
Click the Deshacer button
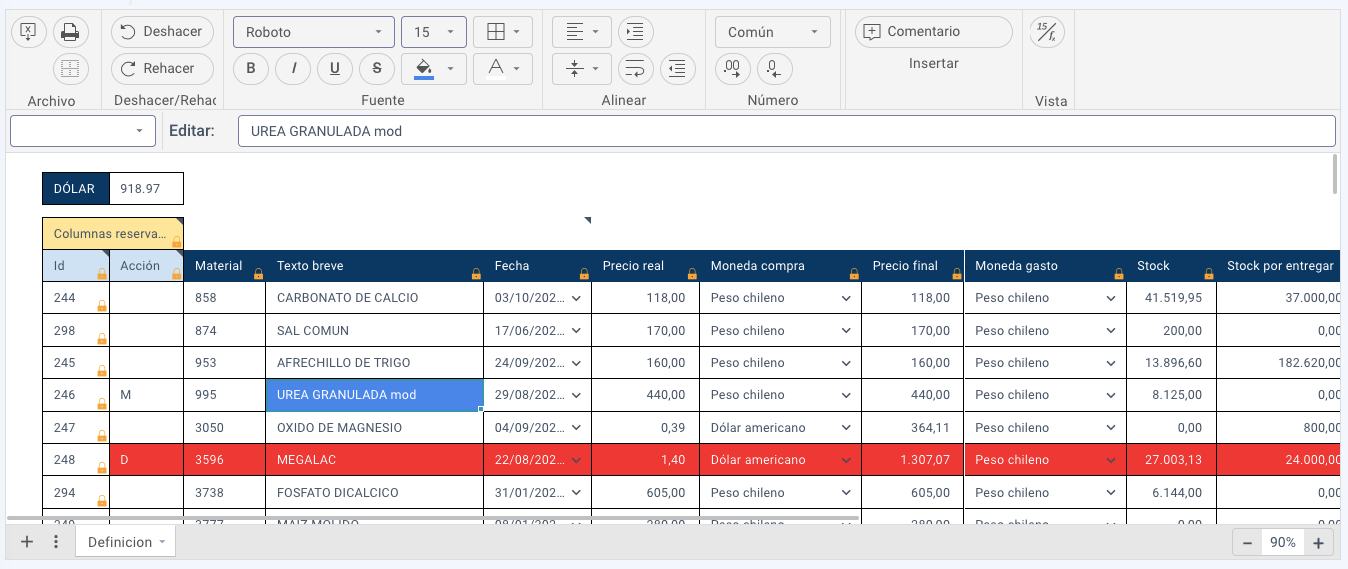click(x=162, y=32)
